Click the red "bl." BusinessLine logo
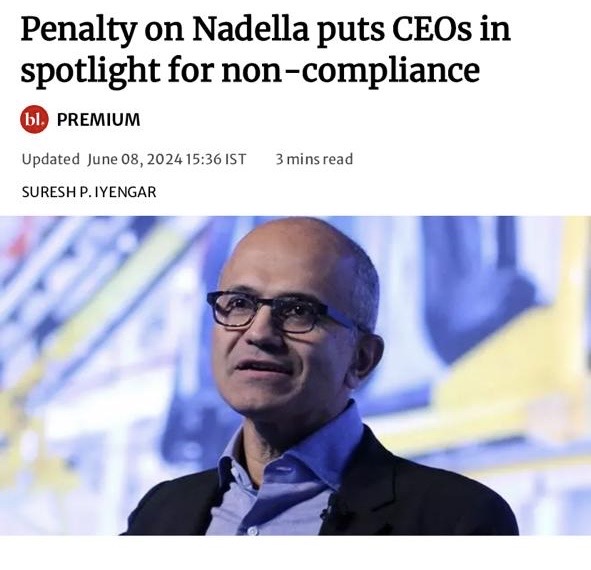This screenshot has height=570, width=591. [34, 119]
